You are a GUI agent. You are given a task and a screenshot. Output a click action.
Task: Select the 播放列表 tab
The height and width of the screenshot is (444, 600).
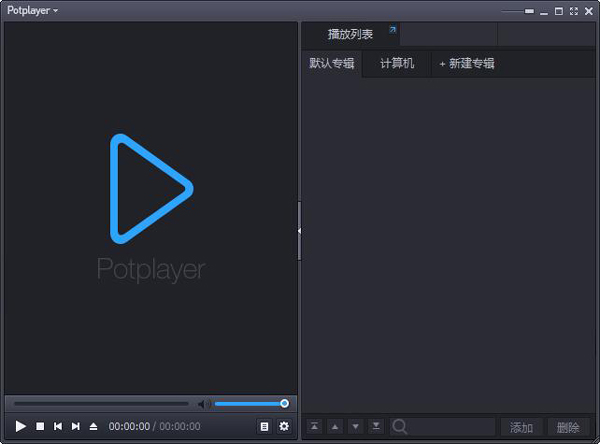pos(350,34)
